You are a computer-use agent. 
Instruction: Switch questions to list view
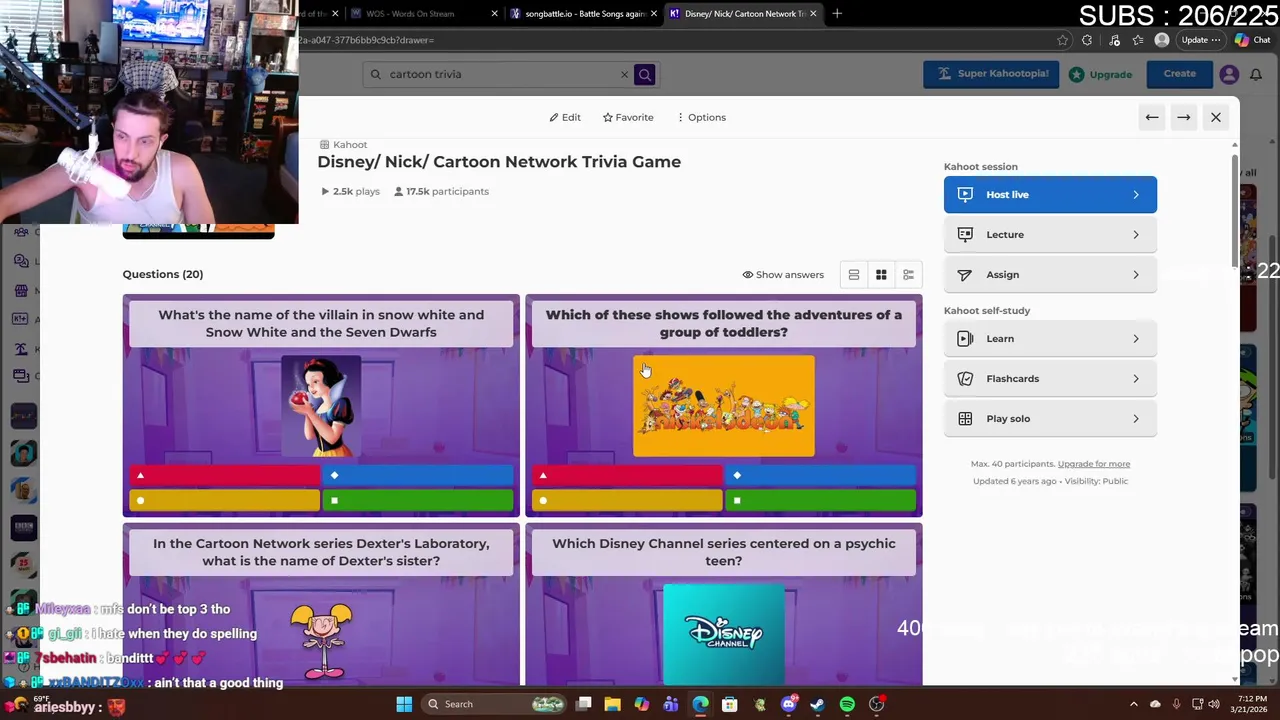[x=853, y=274]
